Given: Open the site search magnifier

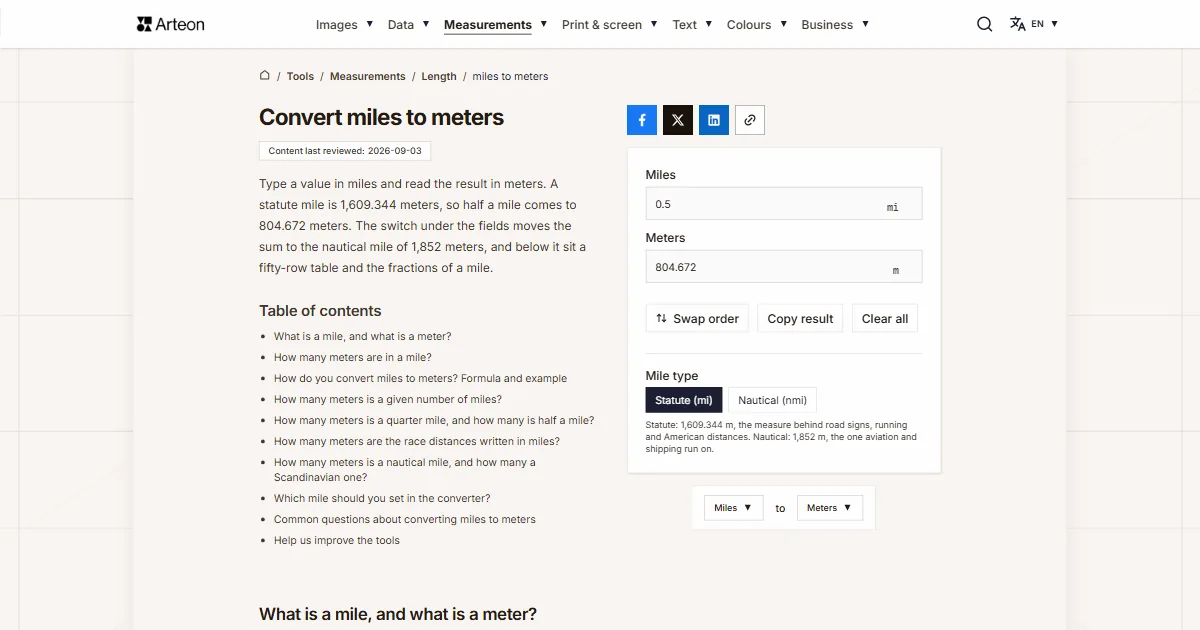Looking at the screenshot, I should pos(985,24).
